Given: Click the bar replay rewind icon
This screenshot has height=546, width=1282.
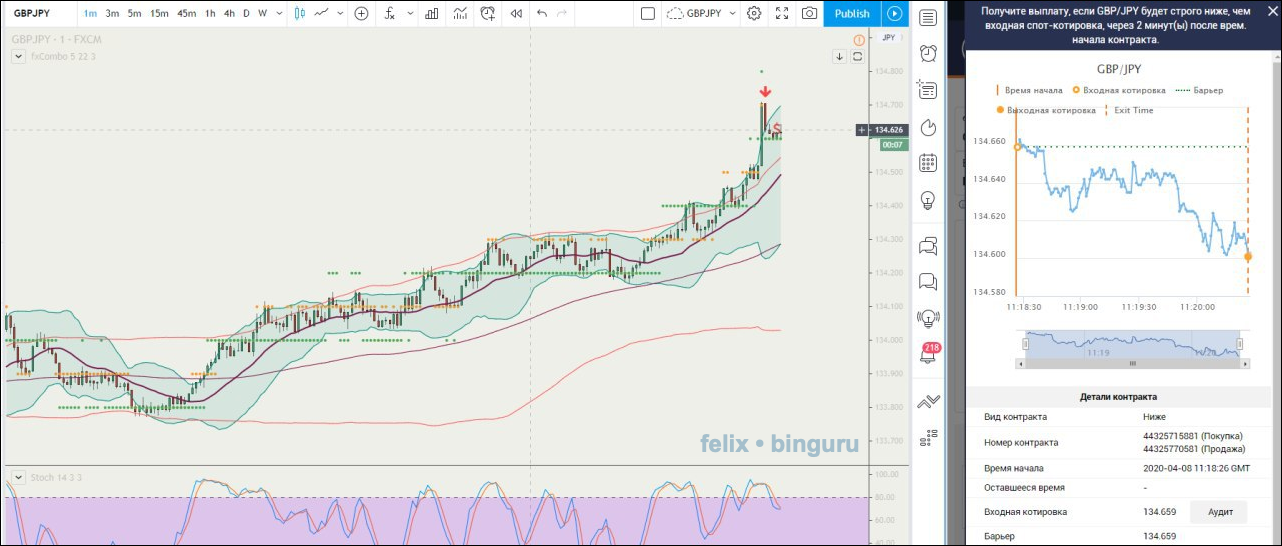Looking at the screenshot, I should [x=516, y=14].
